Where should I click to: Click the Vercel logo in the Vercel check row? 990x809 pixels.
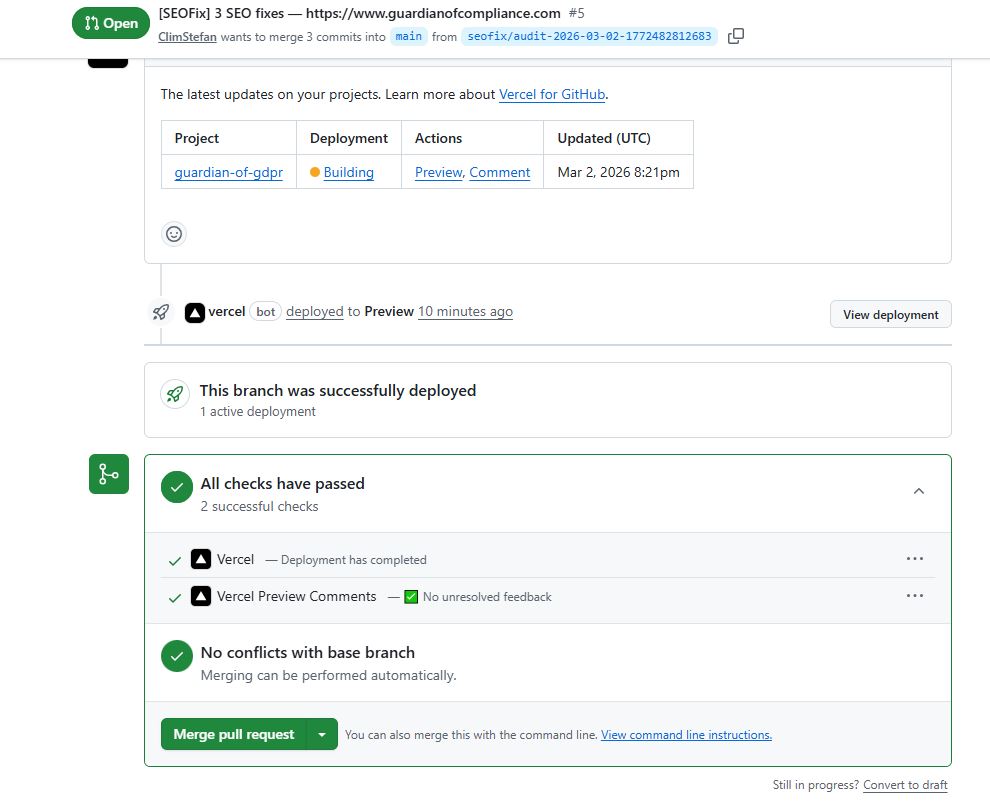pos(201,560)
